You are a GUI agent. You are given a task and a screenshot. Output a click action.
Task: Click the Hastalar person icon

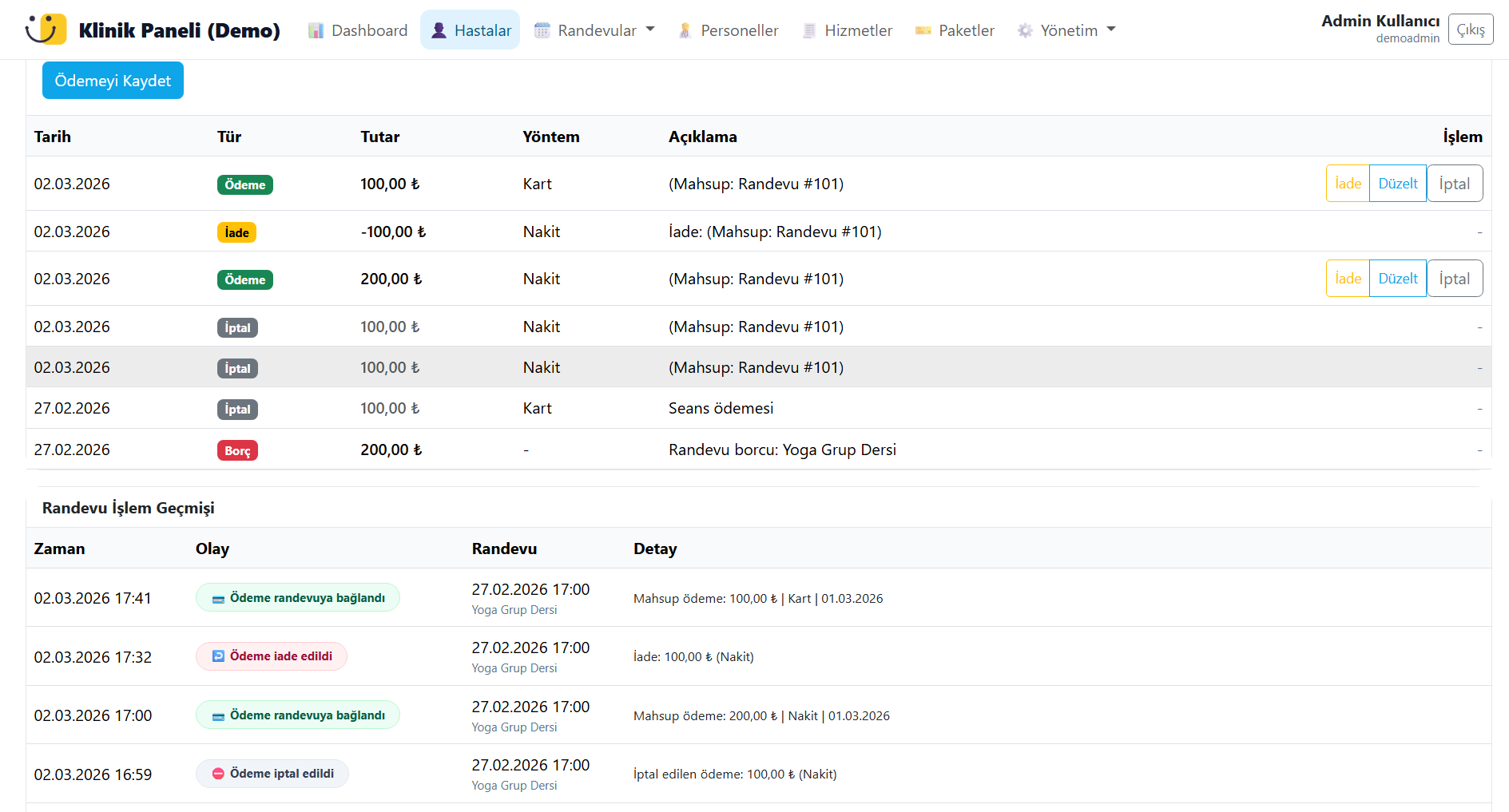click(439, 30)
